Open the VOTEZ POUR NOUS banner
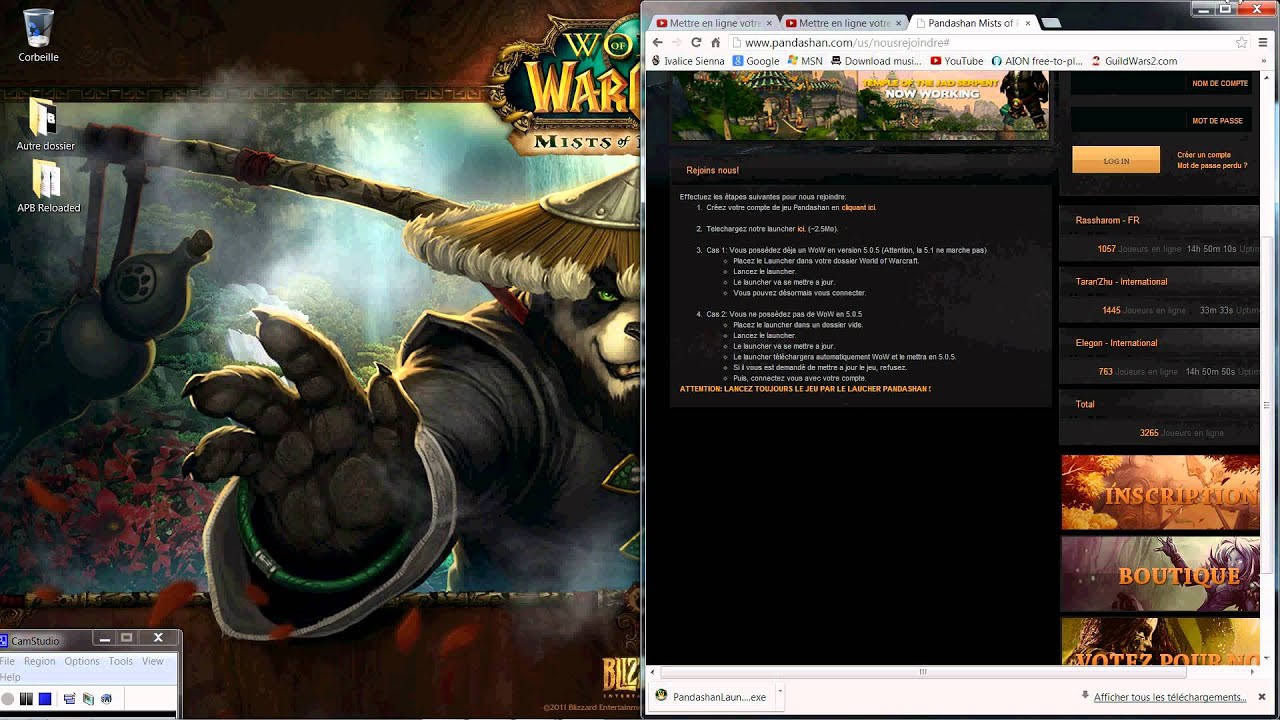The width and height of the screenshot is (1280, 720). (x=1160, y=641)
